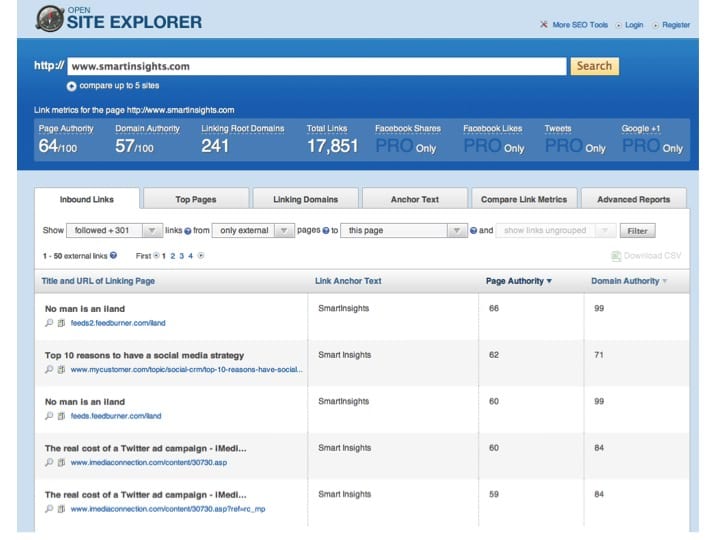Open the Anchor Text tab

(x=415, y=199)
